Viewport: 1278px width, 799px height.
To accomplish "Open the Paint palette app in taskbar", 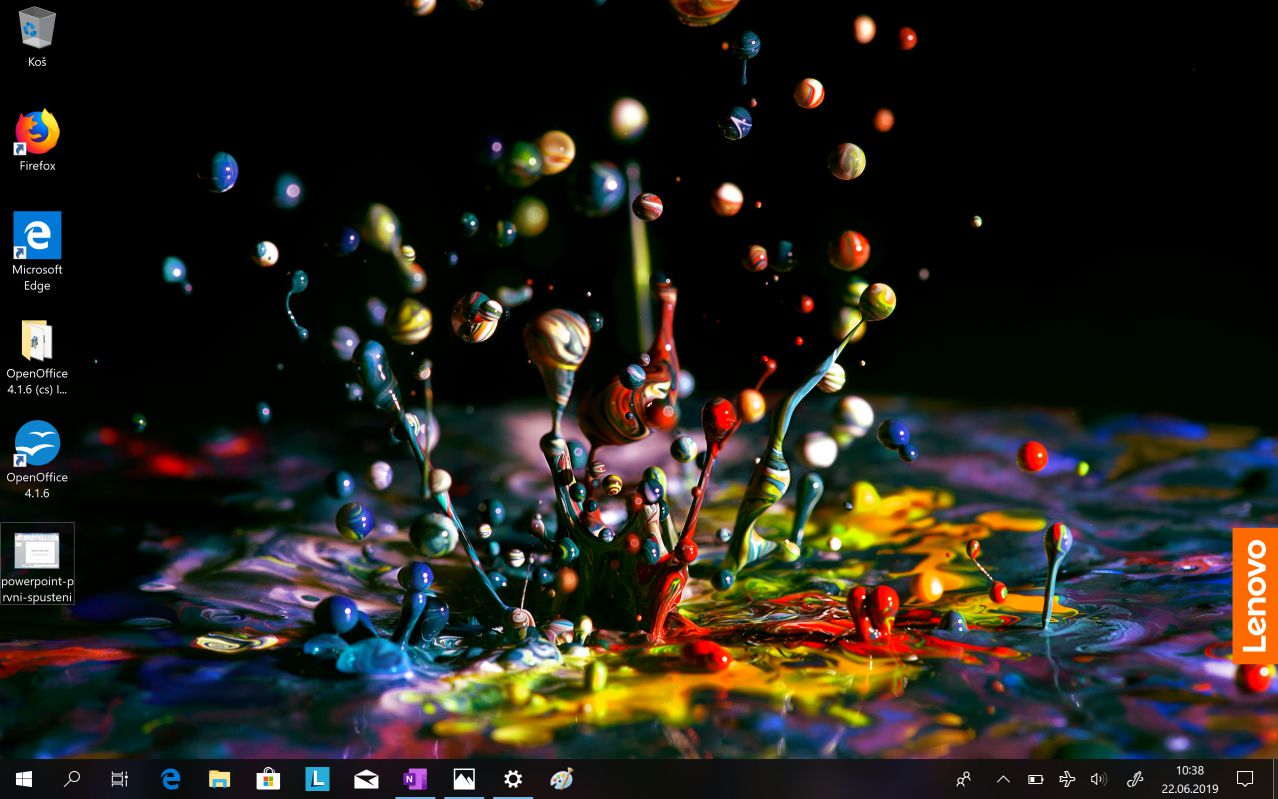I will 562,779.
